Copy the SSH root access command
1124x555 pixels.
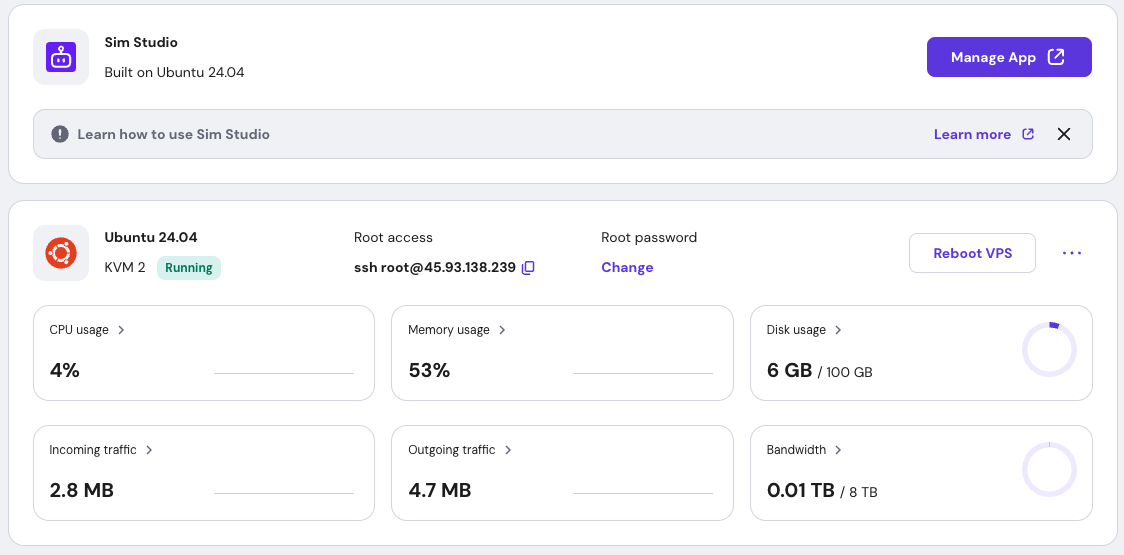[x=529, y=268]
